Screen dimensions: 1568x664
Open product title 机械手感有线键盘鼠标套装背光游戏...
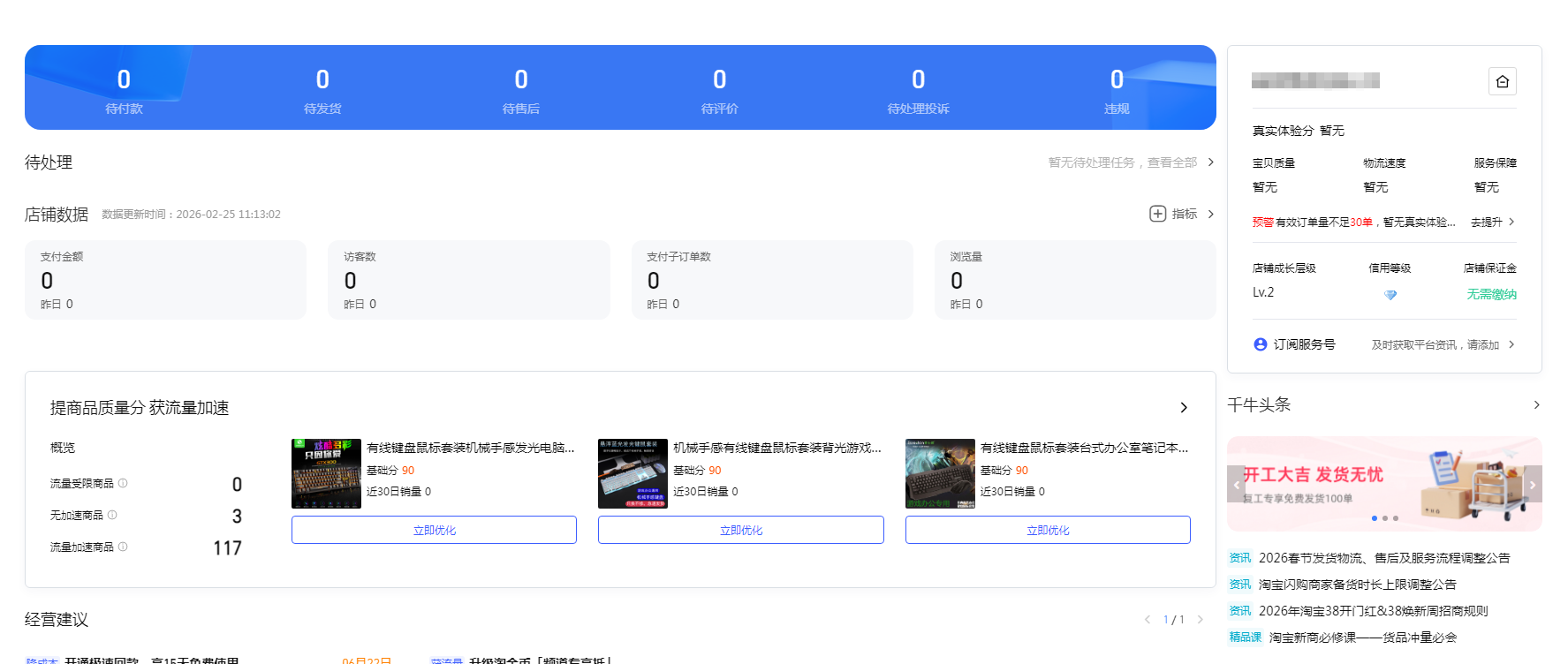coord(776,448)
